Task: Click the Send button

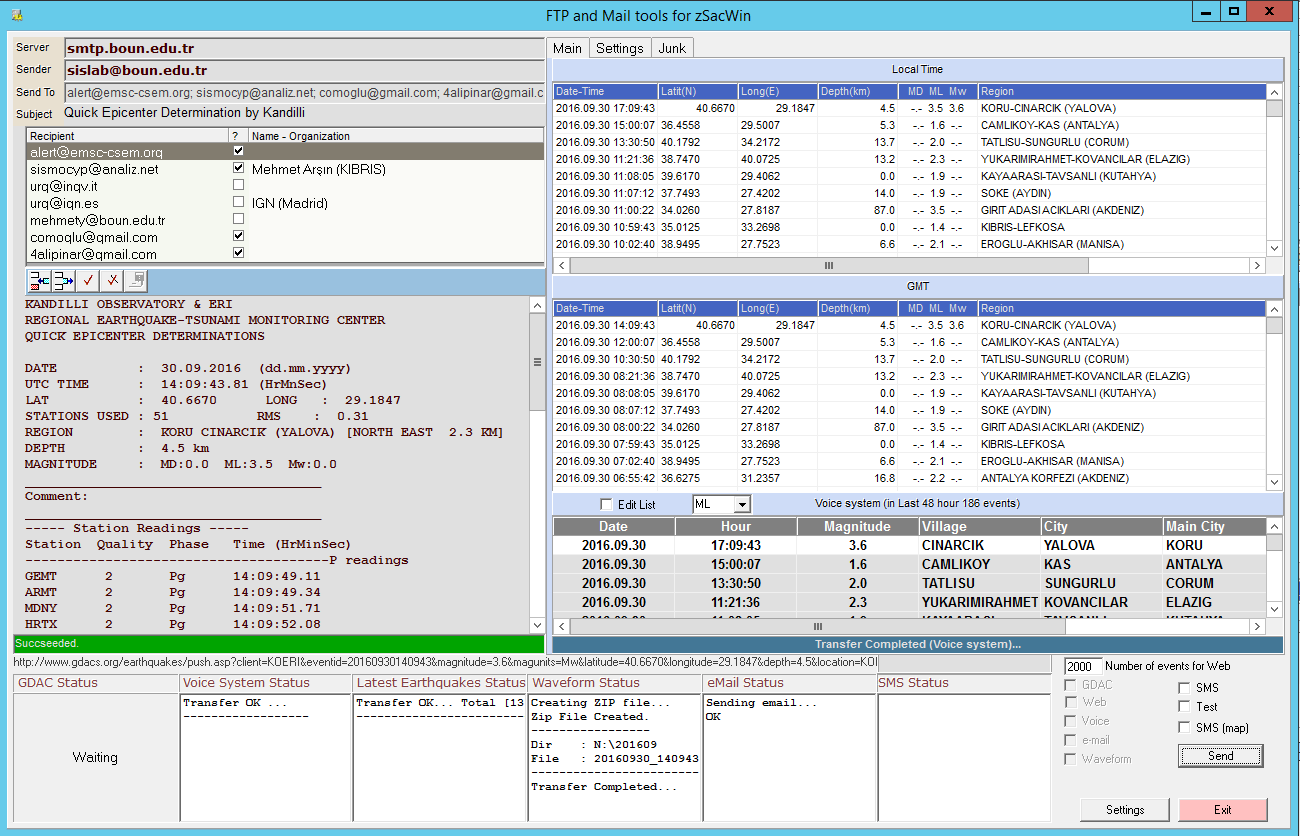Action: (1221, 757)
